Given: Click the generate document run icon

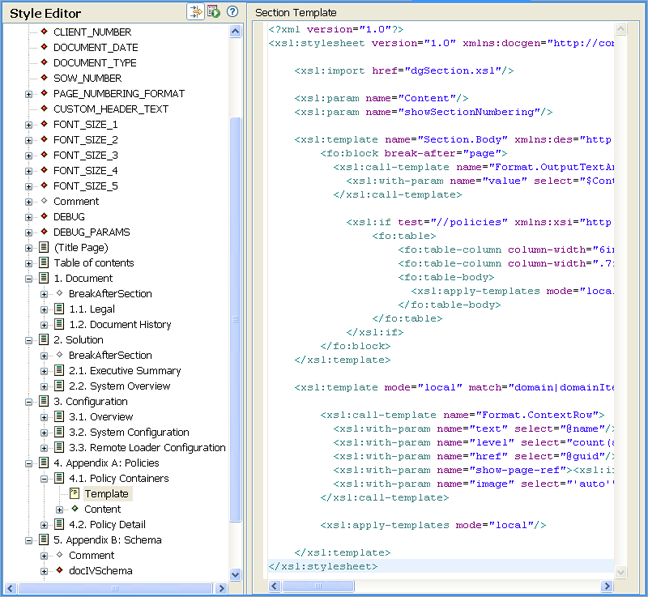Looking at the screenshot, I should coord(214,12).
